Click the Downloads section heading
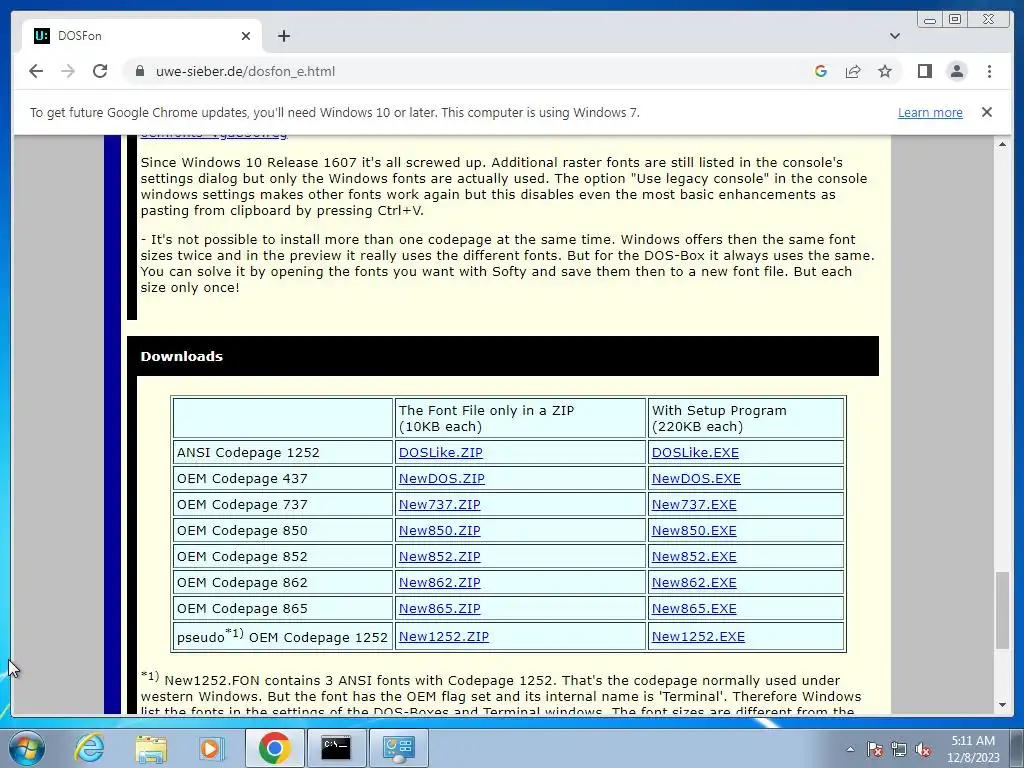This screenshot has width=1024, height=768. 182,357
